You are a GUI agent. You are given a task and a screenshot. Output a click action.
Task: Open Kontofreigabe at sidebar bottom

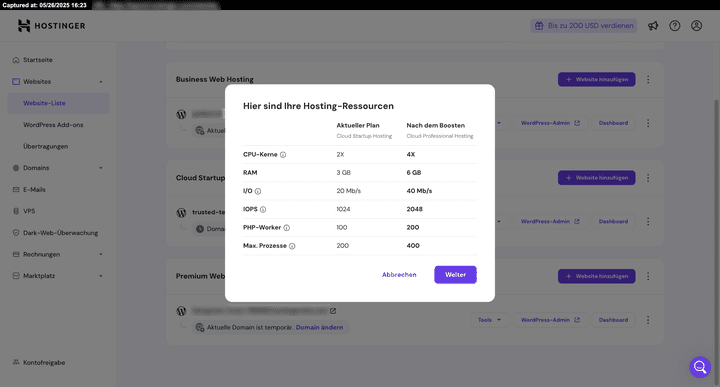44,363
